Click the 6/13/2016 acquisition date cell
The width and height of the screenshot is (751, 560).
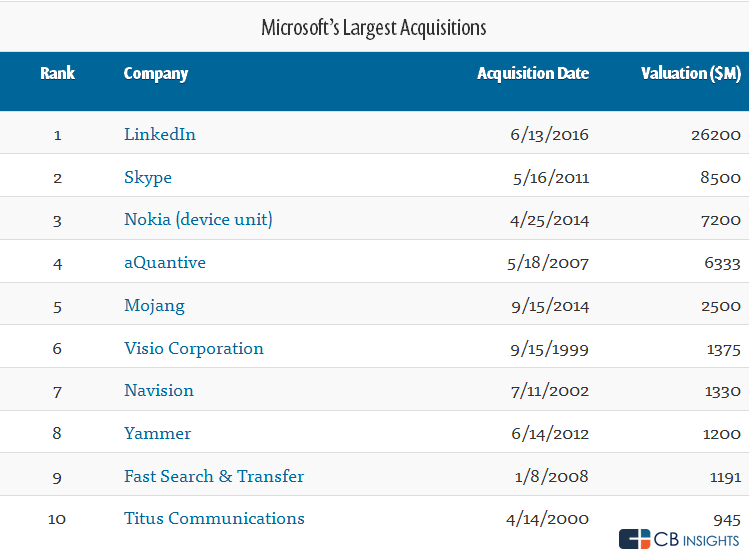548,134
